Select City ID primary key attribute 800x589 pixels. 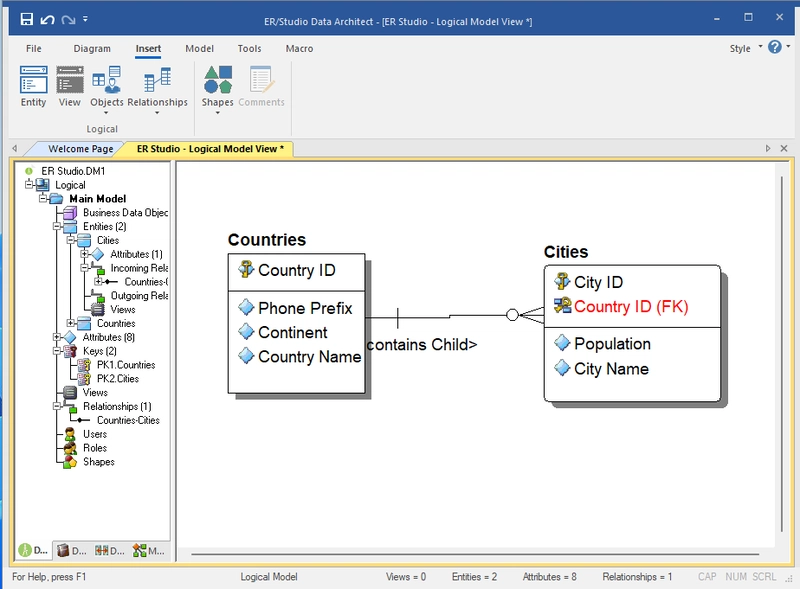(598, 282)
